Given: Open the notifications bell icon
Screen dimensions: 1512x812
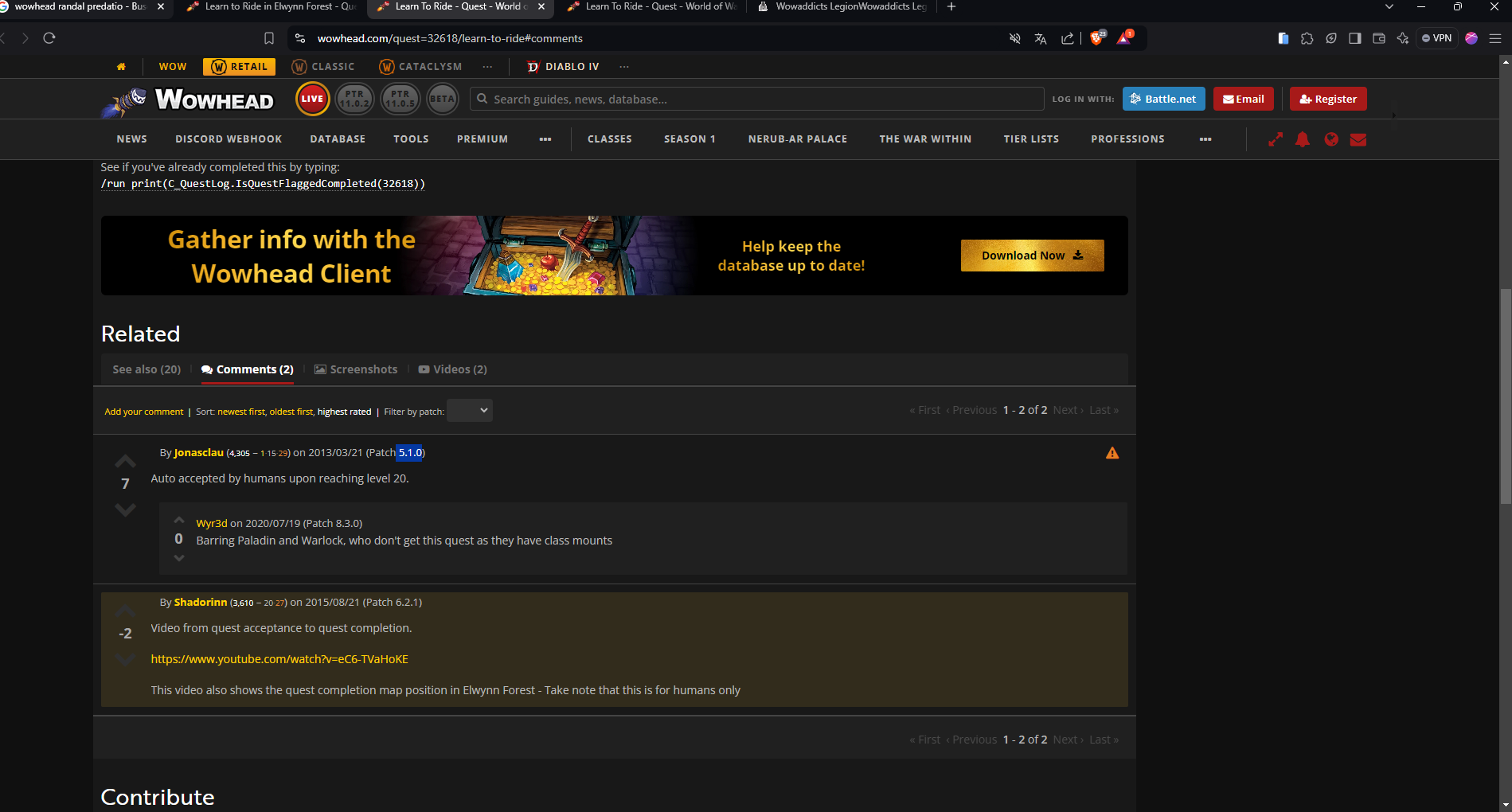Looking at the screenshot, I should pos(1303,139).
